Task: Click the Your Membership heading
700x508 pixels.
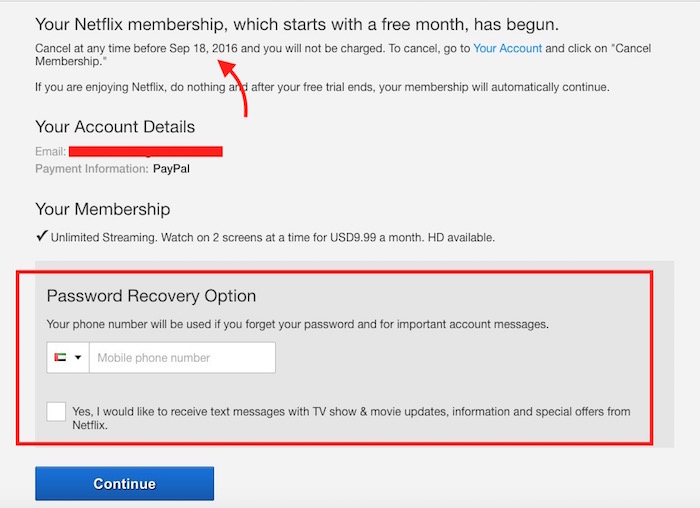Action: [102, 209]
